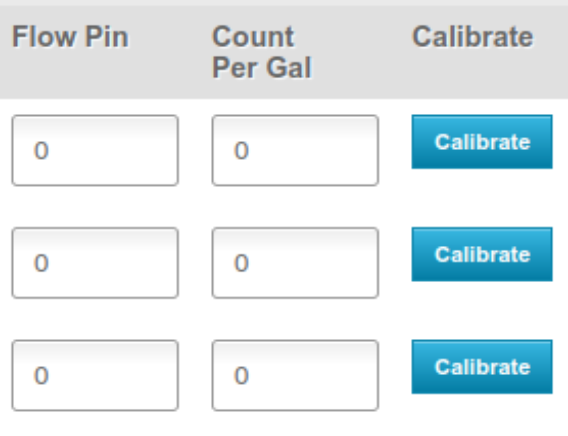The image size is (568, 436).
Task: Select second row Count Per Gal input
Action: pyautogui.click(x=295, y=263)
